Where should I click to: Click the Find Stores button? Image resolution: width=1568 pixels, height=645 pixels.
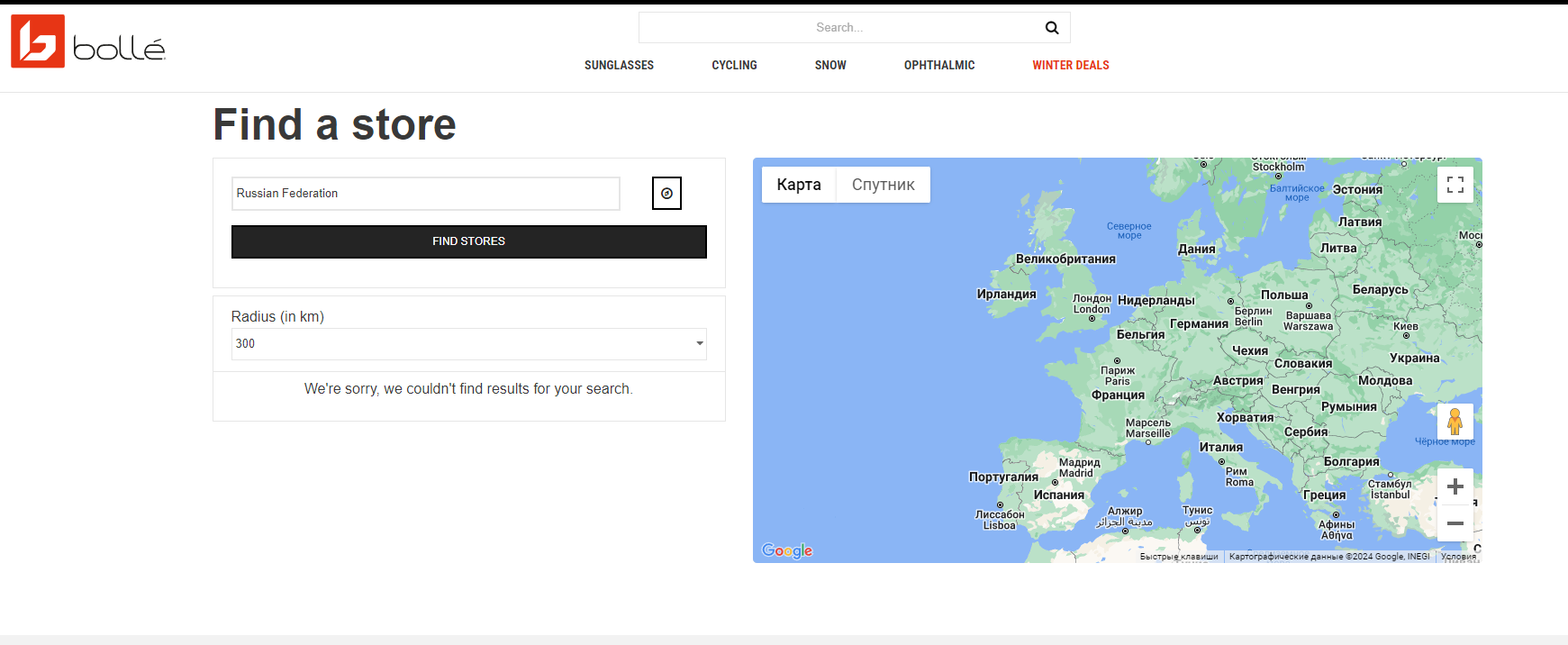[x=468, y=241]
